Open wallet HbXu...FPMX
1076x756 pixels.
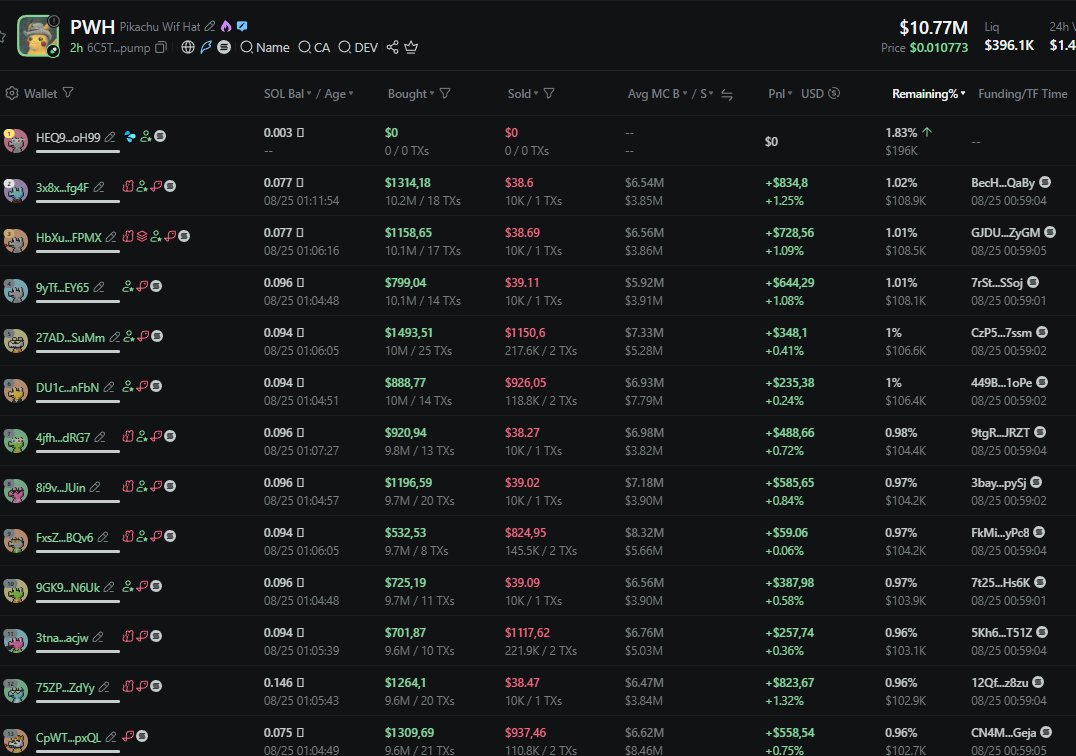(x=69, y=237)
